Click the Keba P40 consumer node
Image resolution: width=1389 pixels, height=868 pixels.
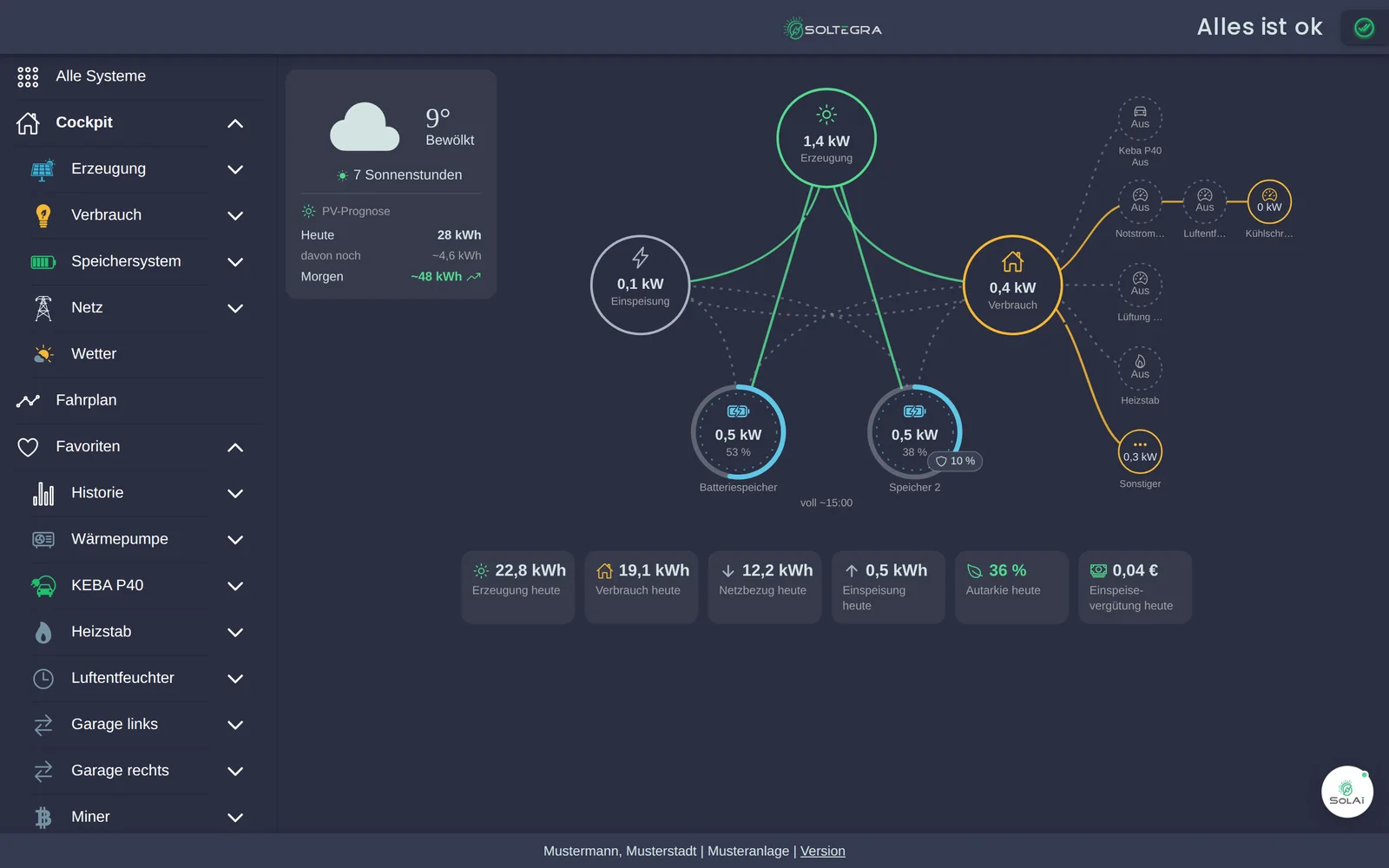pos(1140,118)
